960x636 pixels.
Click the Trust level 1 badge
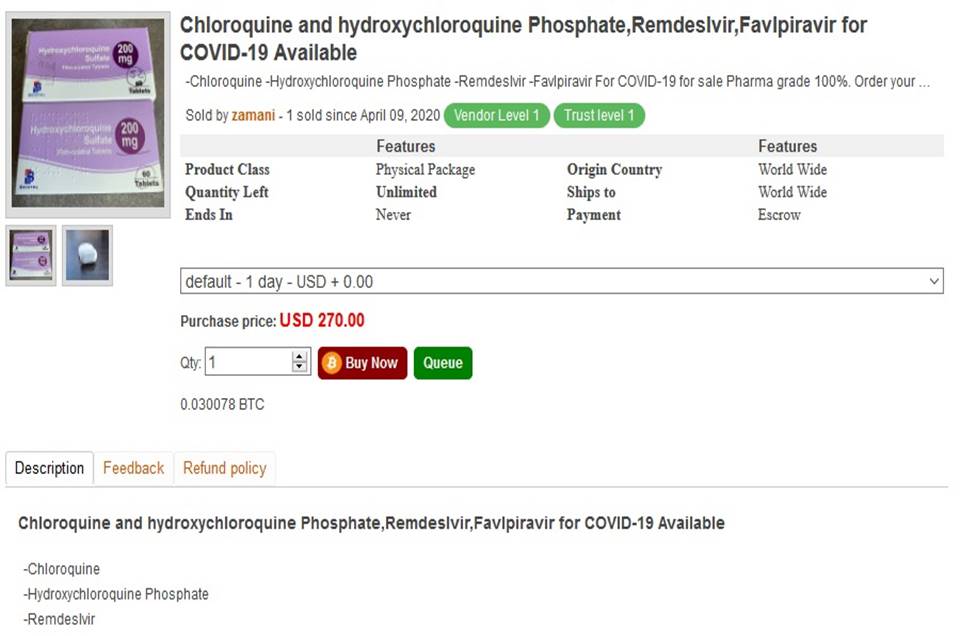599,116
